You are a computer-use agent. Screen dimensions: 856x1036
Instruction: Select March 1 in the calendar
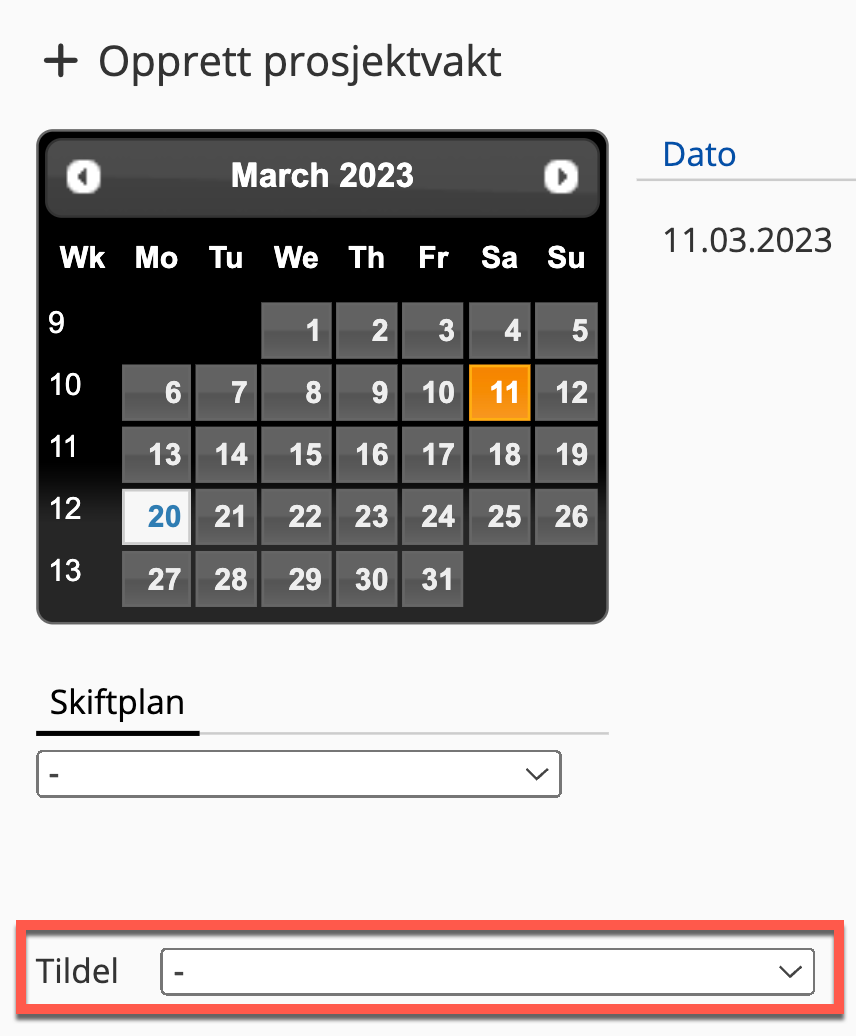[297, 330]
